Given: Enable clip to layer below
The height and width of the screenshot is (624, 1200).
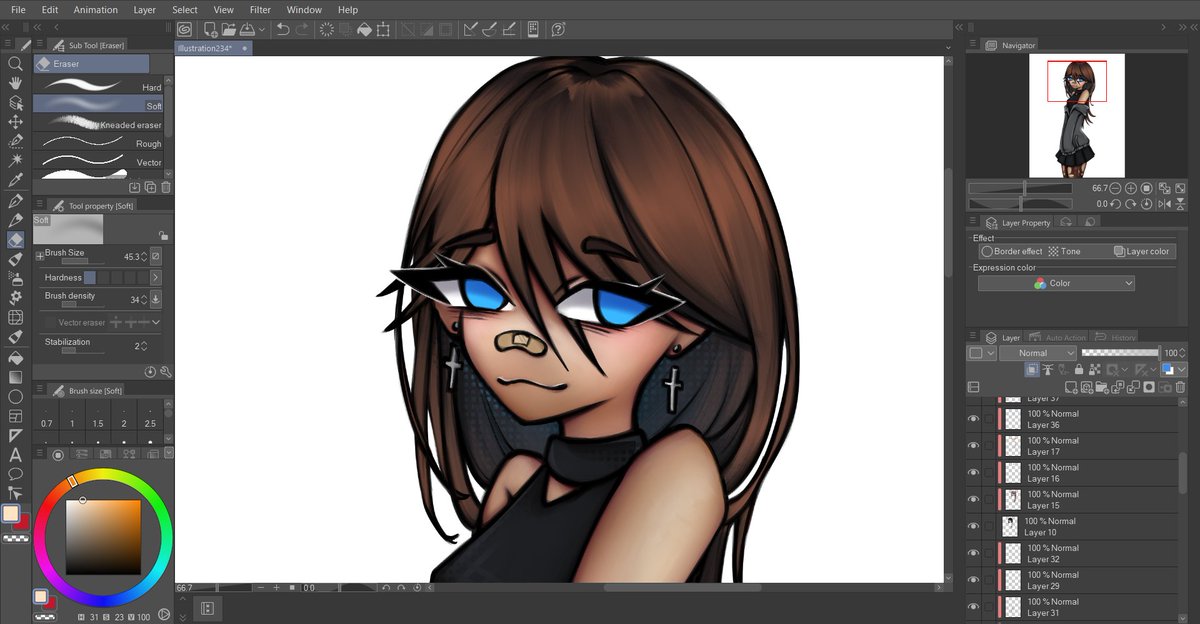Looking at the screenshot, I should (x=1032, y=370).
